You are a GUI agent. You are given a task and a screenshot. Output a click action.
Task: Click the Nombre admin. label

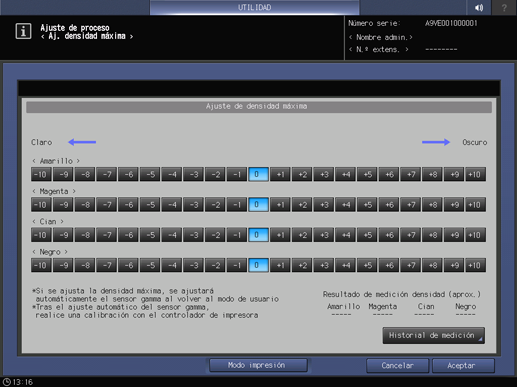(381, 37)
